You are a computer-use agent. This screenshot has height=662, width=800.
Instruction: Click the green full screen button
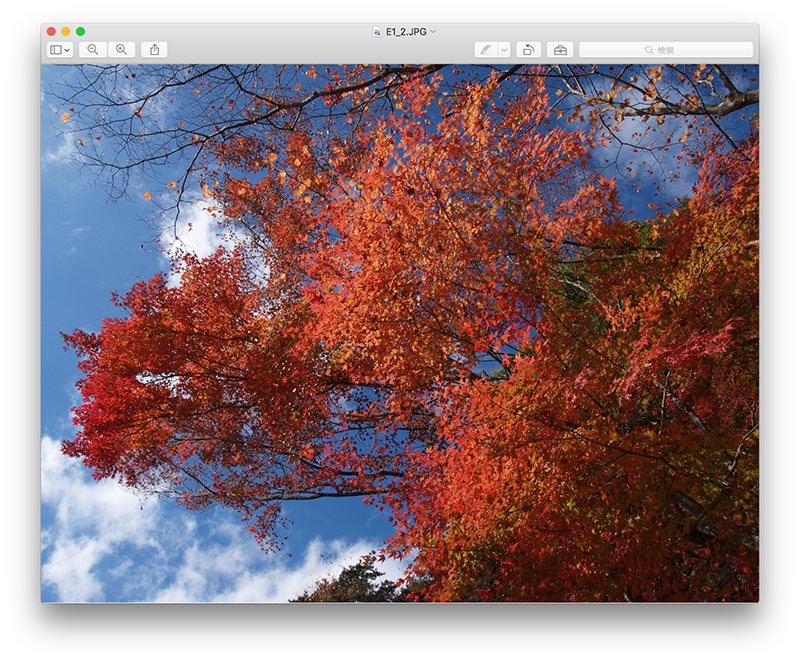point(81,32)
